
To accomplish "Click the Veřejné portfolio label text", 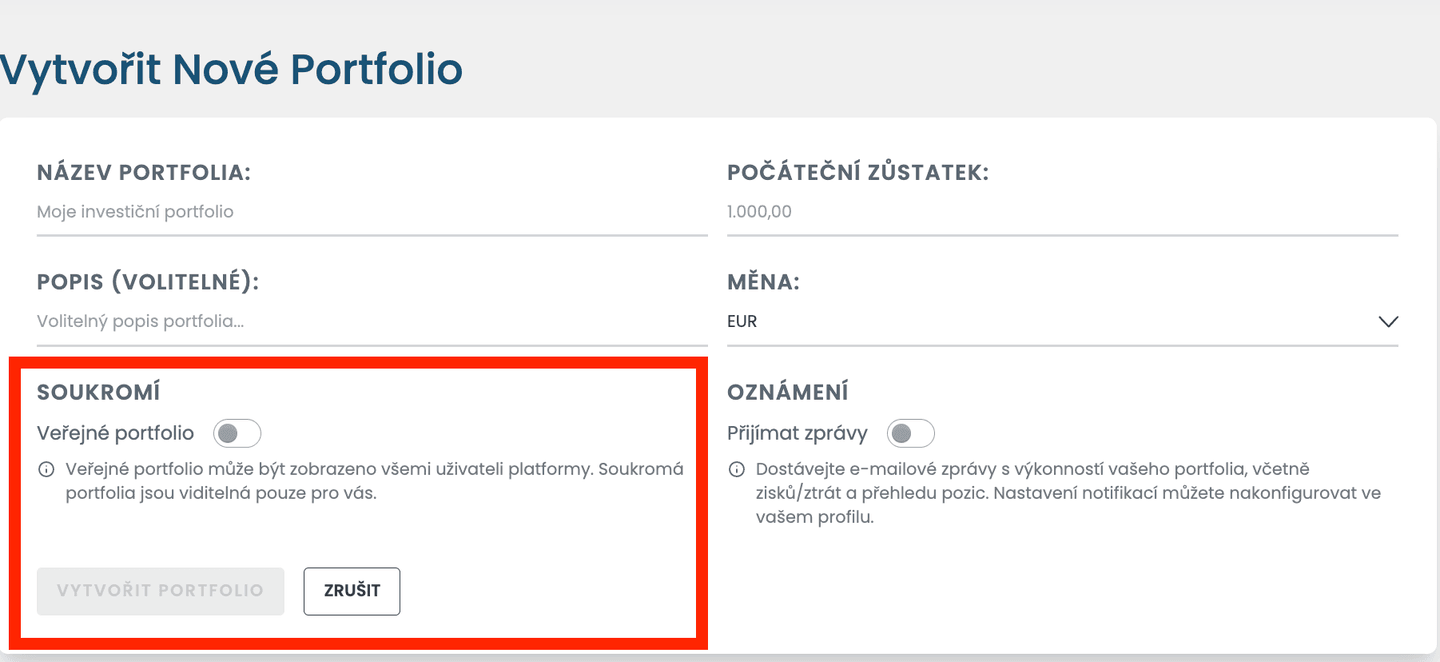I will [116, 433].
